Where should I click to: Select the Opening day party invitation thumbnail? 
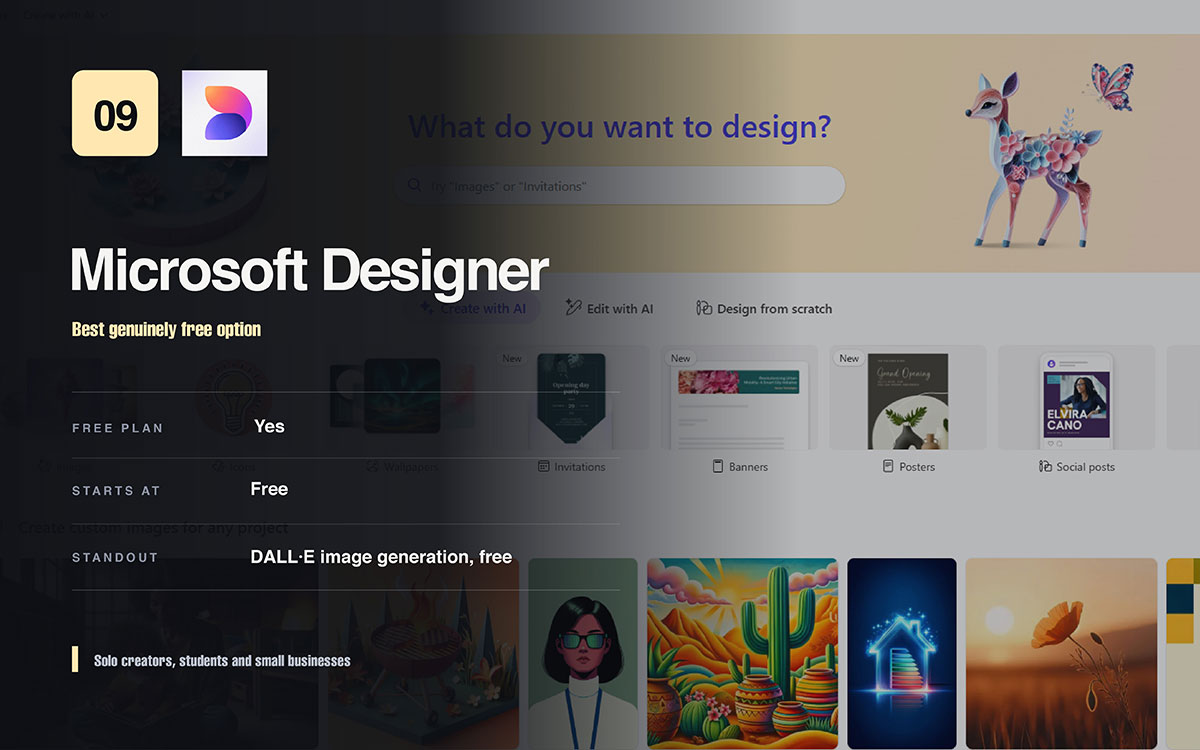[571, 398]
